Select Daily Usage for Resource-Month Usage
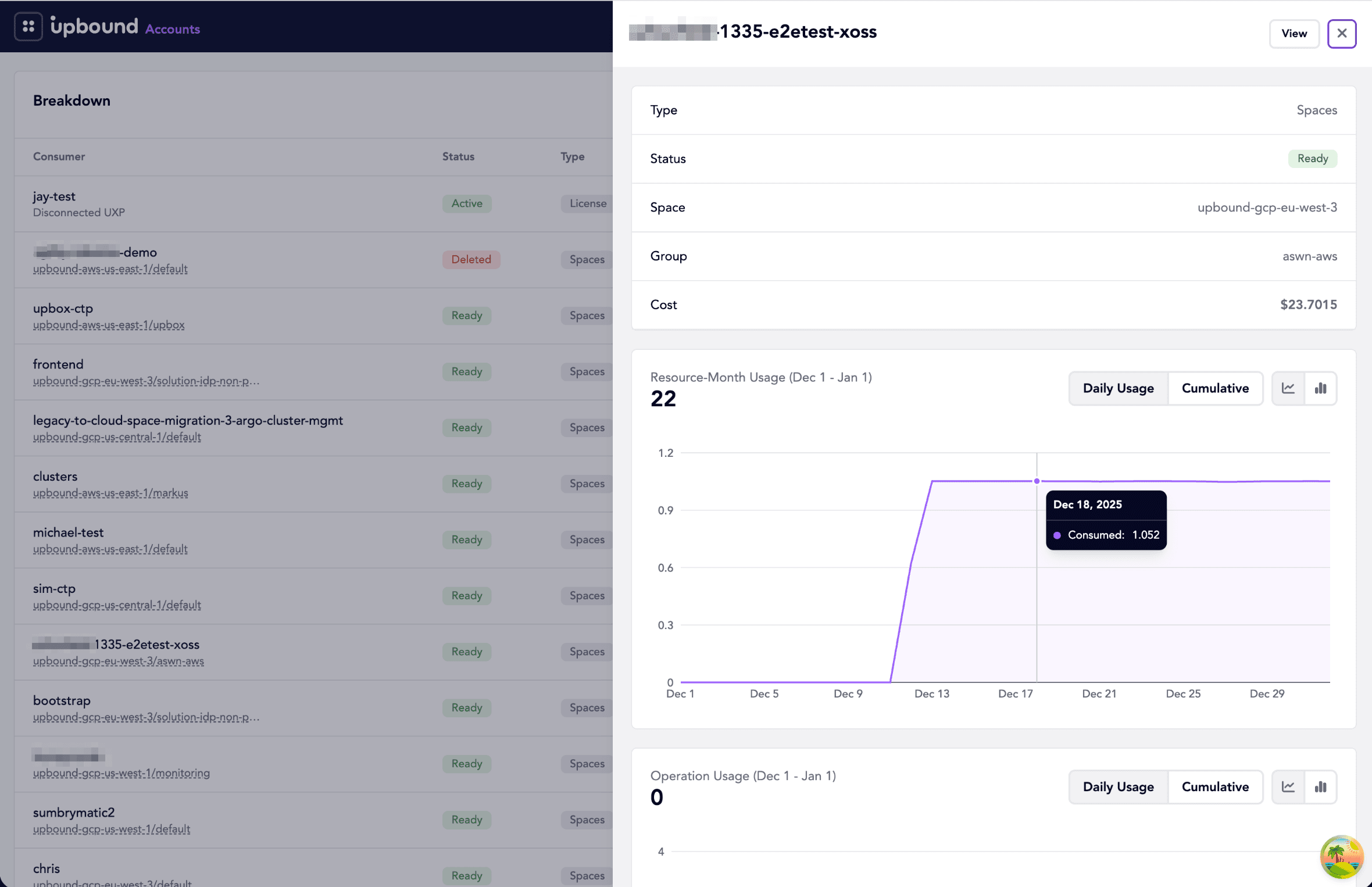Screen dimensions: 1372x887 (1118, 388)
